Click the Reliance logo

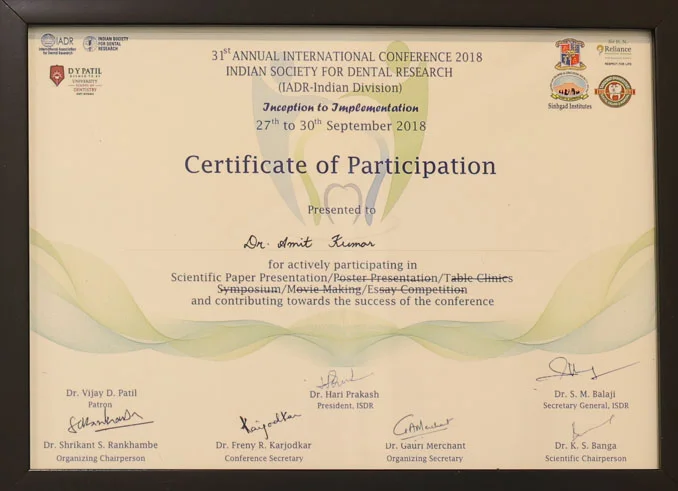pyautogui.click(x=614, y=54)
